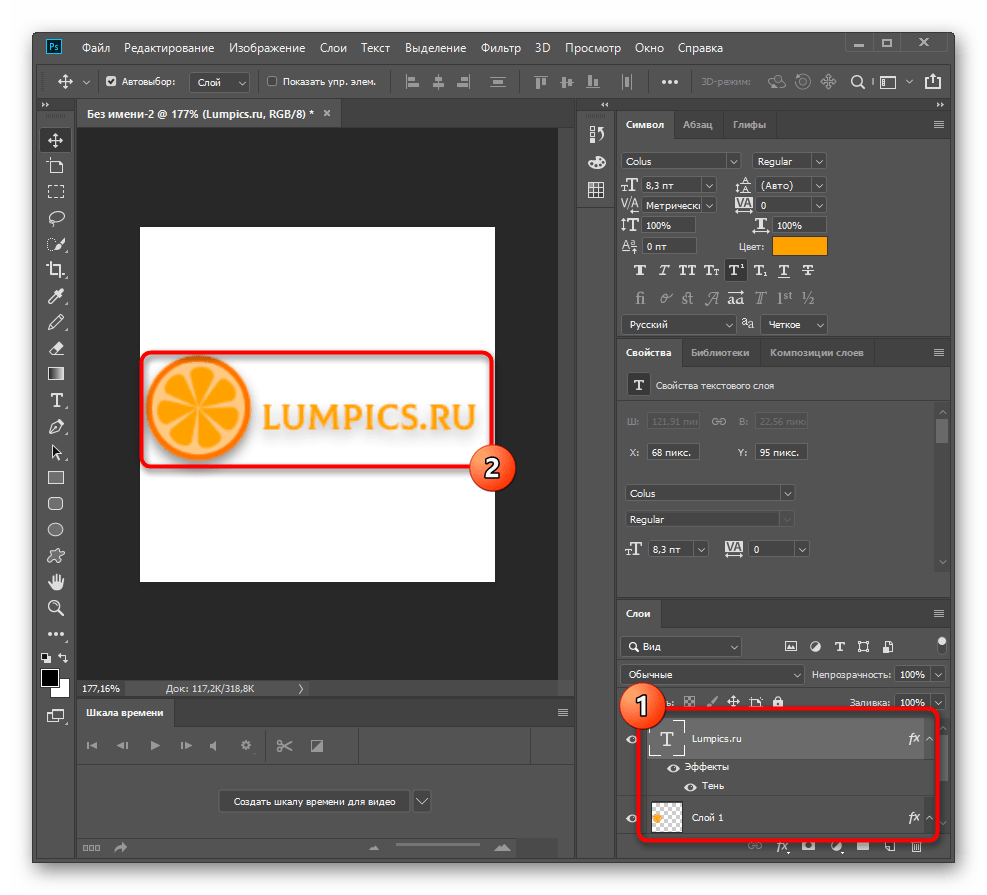Click the black foreground color swatch
987x895 pixels.
50,678
